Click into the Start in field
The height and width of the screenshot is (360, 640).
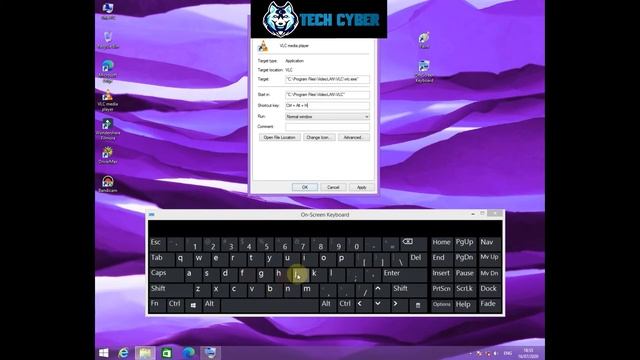pyautogui.click(x=327, y=95)
